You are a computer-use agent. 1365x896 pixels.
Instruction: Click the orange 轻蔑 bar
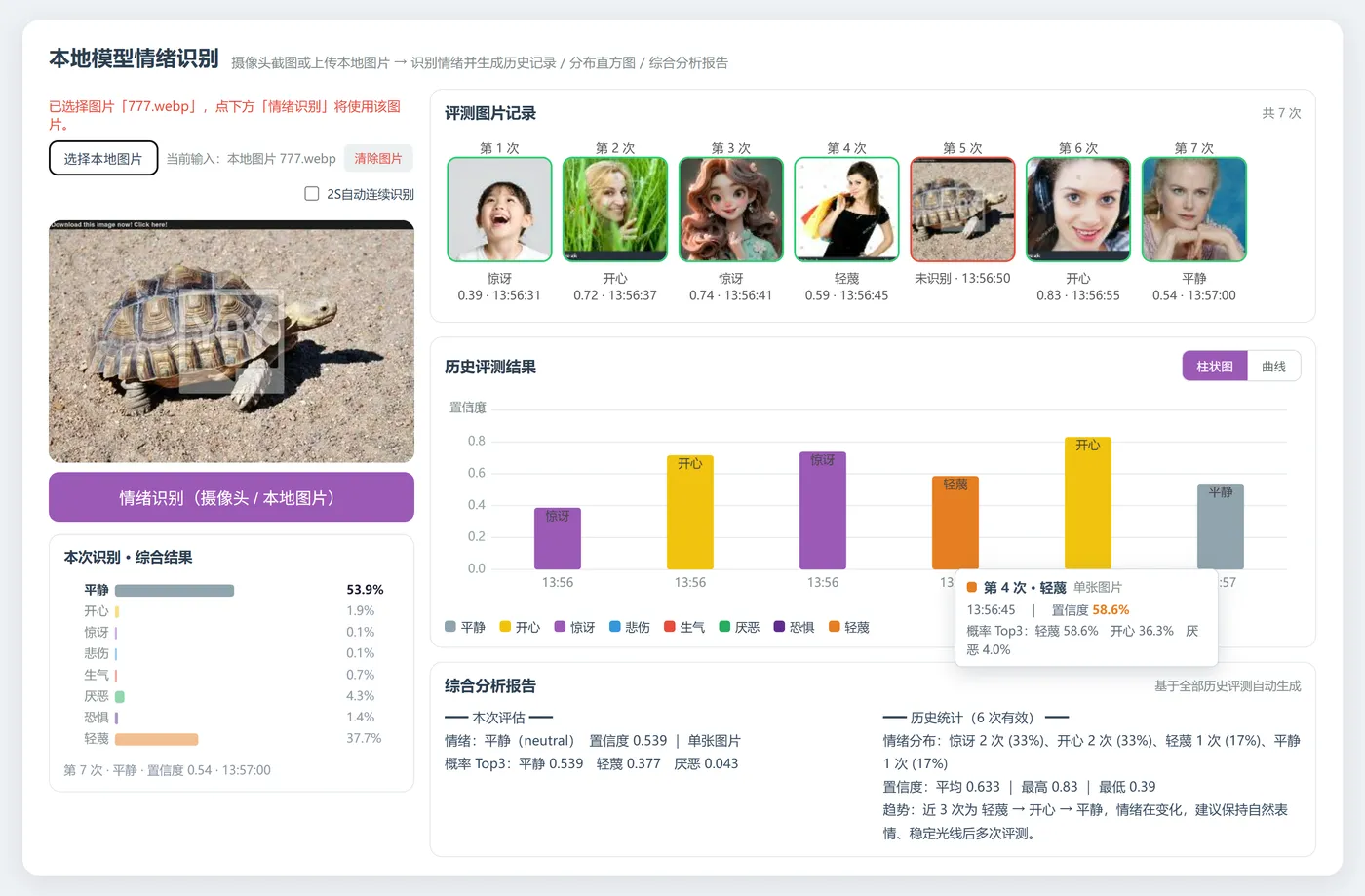[955, 523]
